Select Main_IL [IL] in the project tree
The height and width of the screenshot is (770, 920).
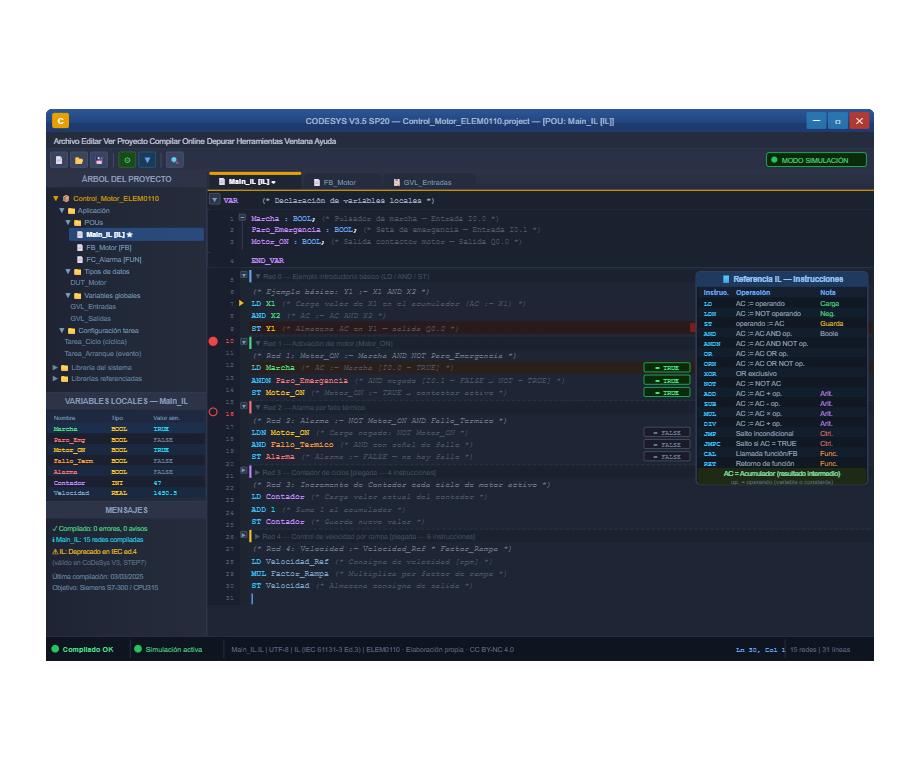tap(136, 235)
